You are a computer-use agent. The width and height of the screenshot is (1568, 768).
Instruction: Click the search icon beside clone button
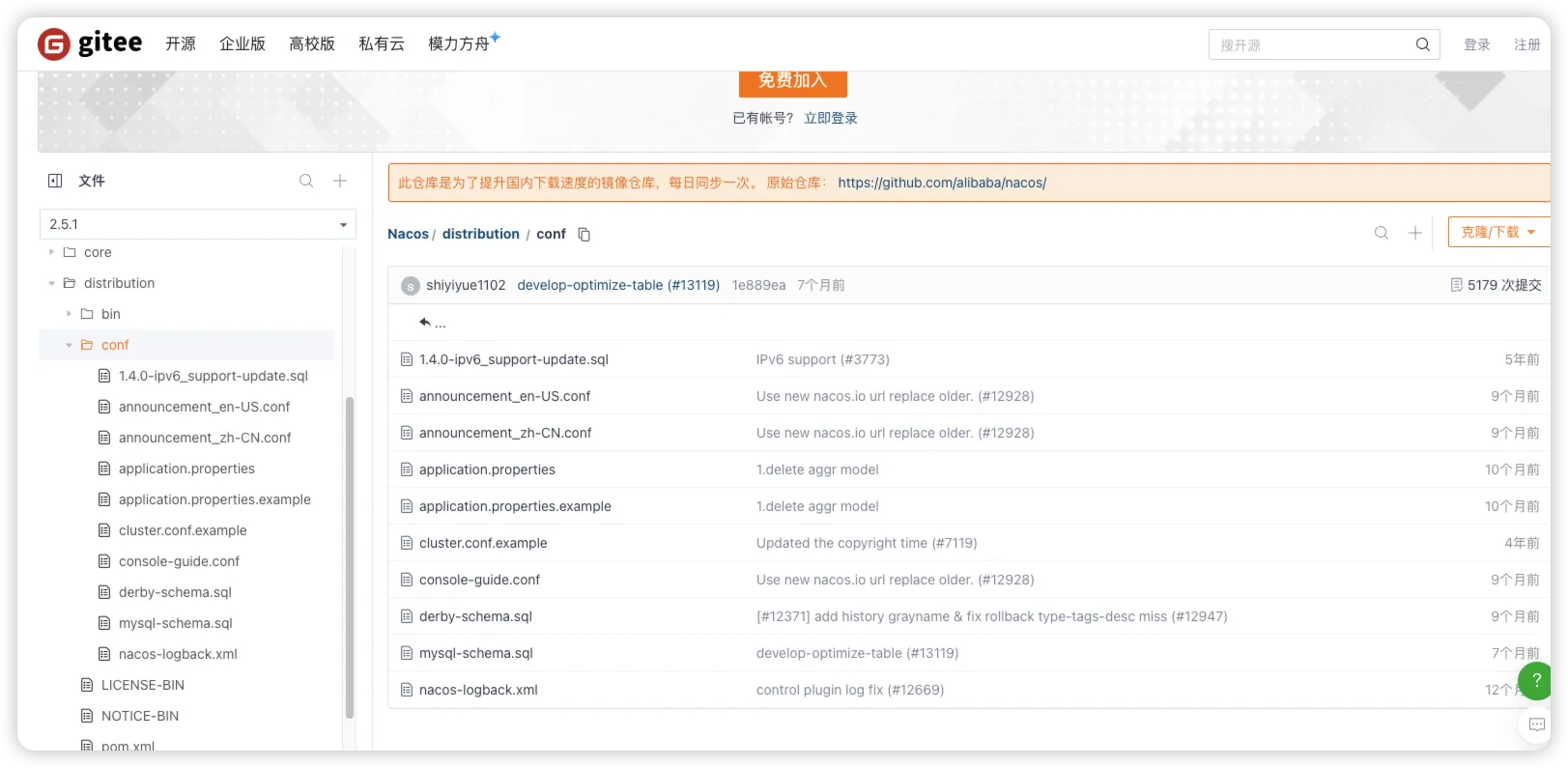point(1382,233)
